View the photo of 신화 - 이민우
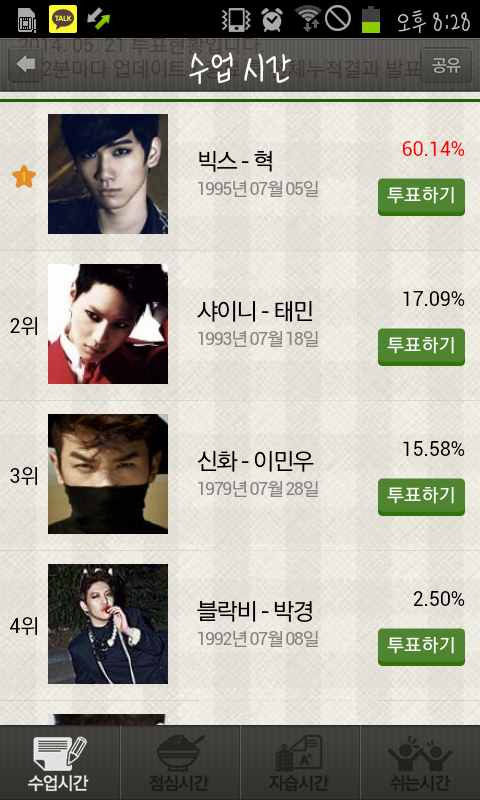The height and width of the screenshot is (800, 480). point(108,474)
